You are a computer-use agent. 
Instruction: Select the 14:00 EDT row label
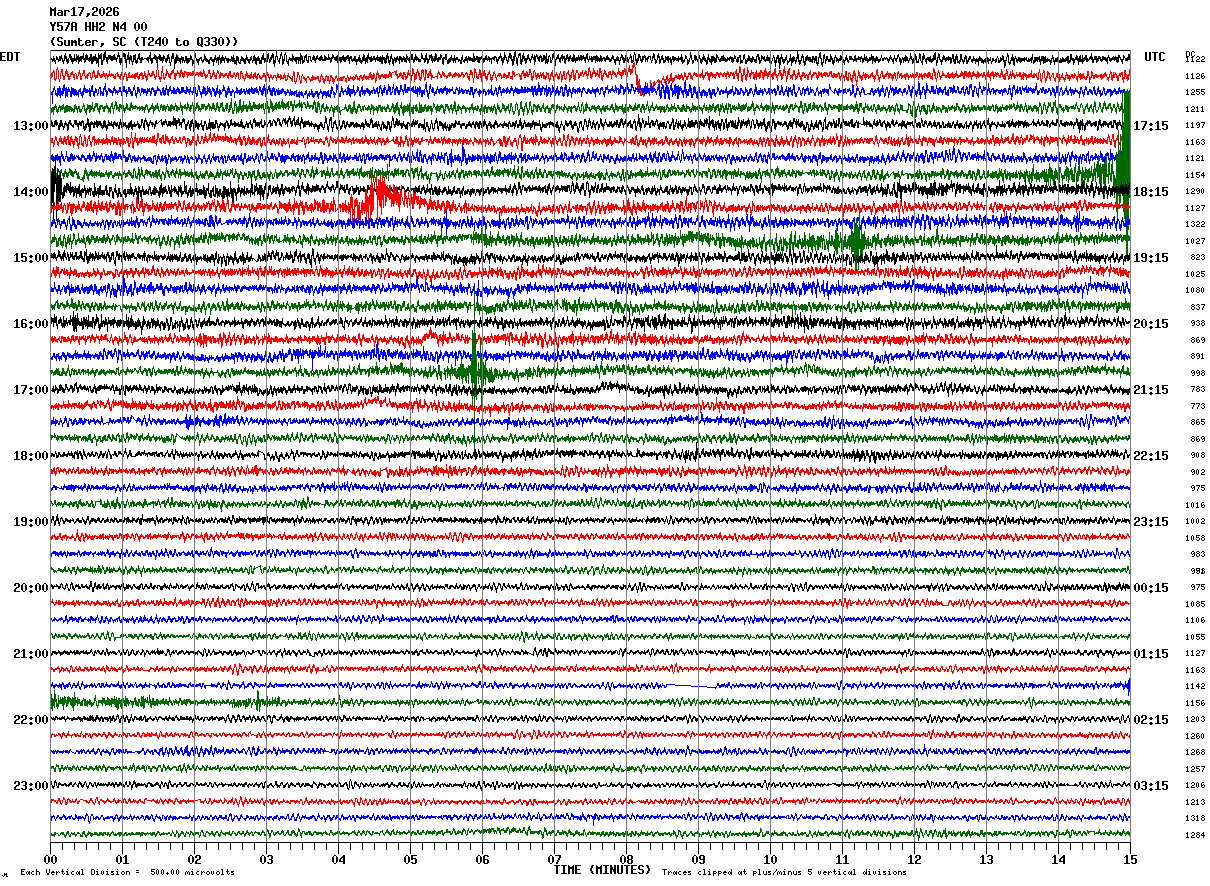pyautogui.click(x=31, y=192)
